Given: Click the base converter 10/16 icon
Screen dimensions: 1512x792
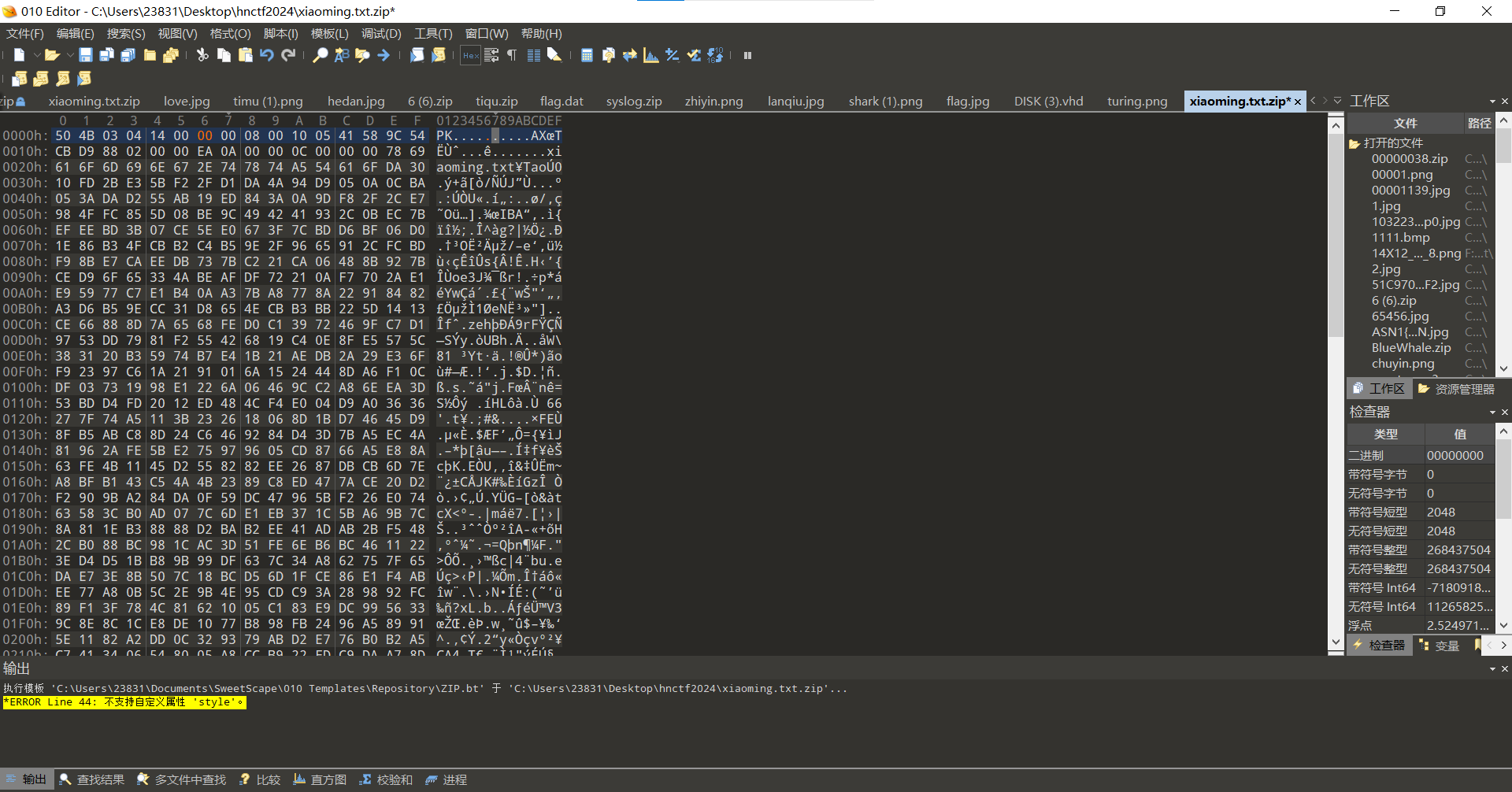Looking at the screenshot, I should [715, 55].
